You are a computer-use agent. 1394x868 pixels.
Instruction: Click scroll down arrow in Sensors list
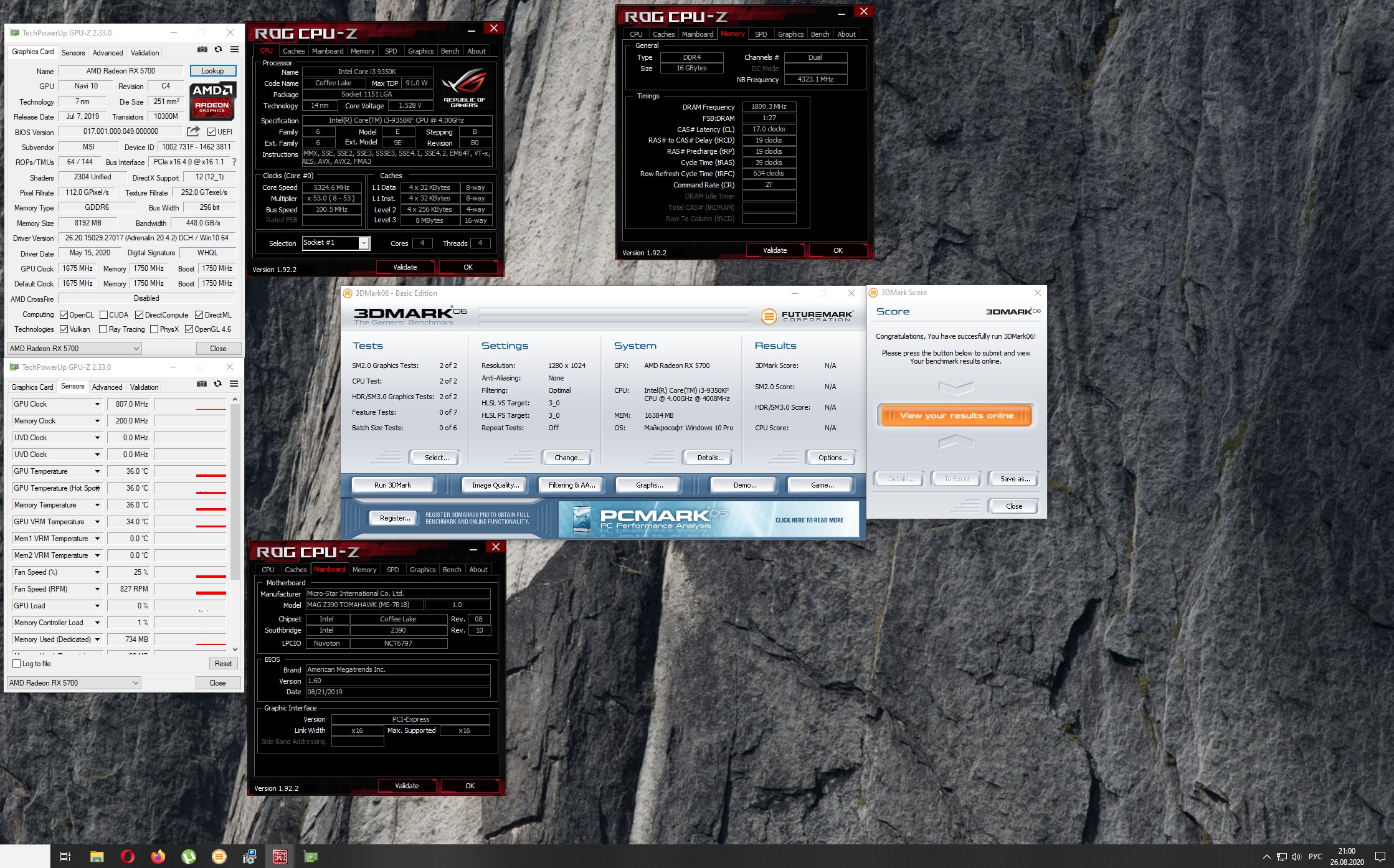[235, 649]
